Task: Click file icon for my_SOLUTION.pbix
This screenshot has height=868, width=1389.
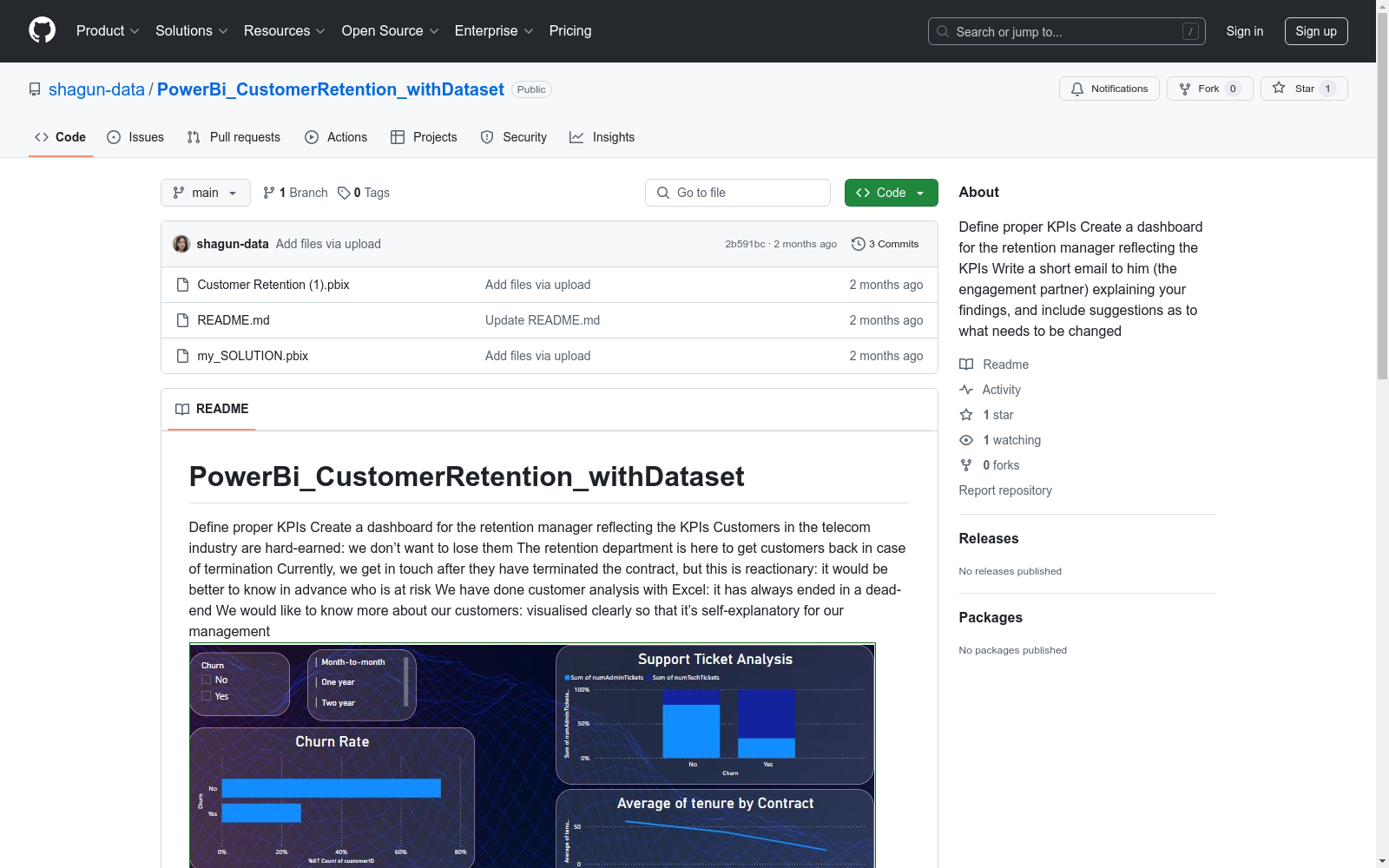Action: (182, 356)
